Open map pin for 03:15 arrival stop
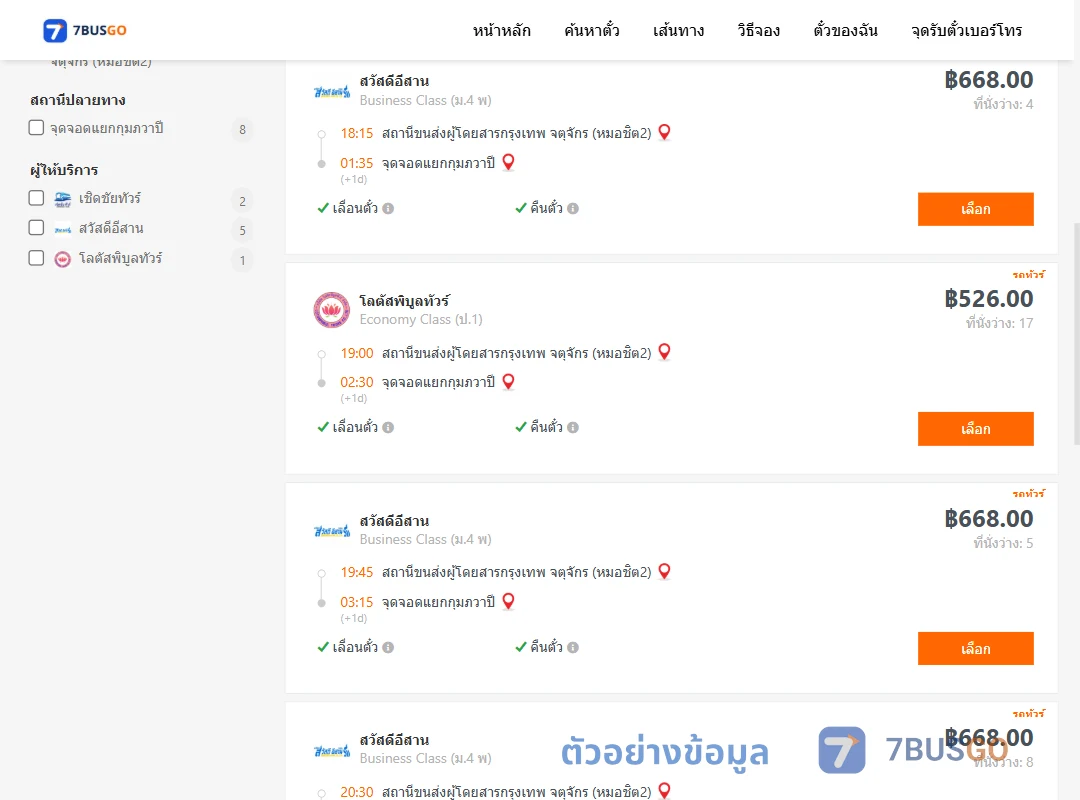1080x800 pixels. (x=508, y=601)
